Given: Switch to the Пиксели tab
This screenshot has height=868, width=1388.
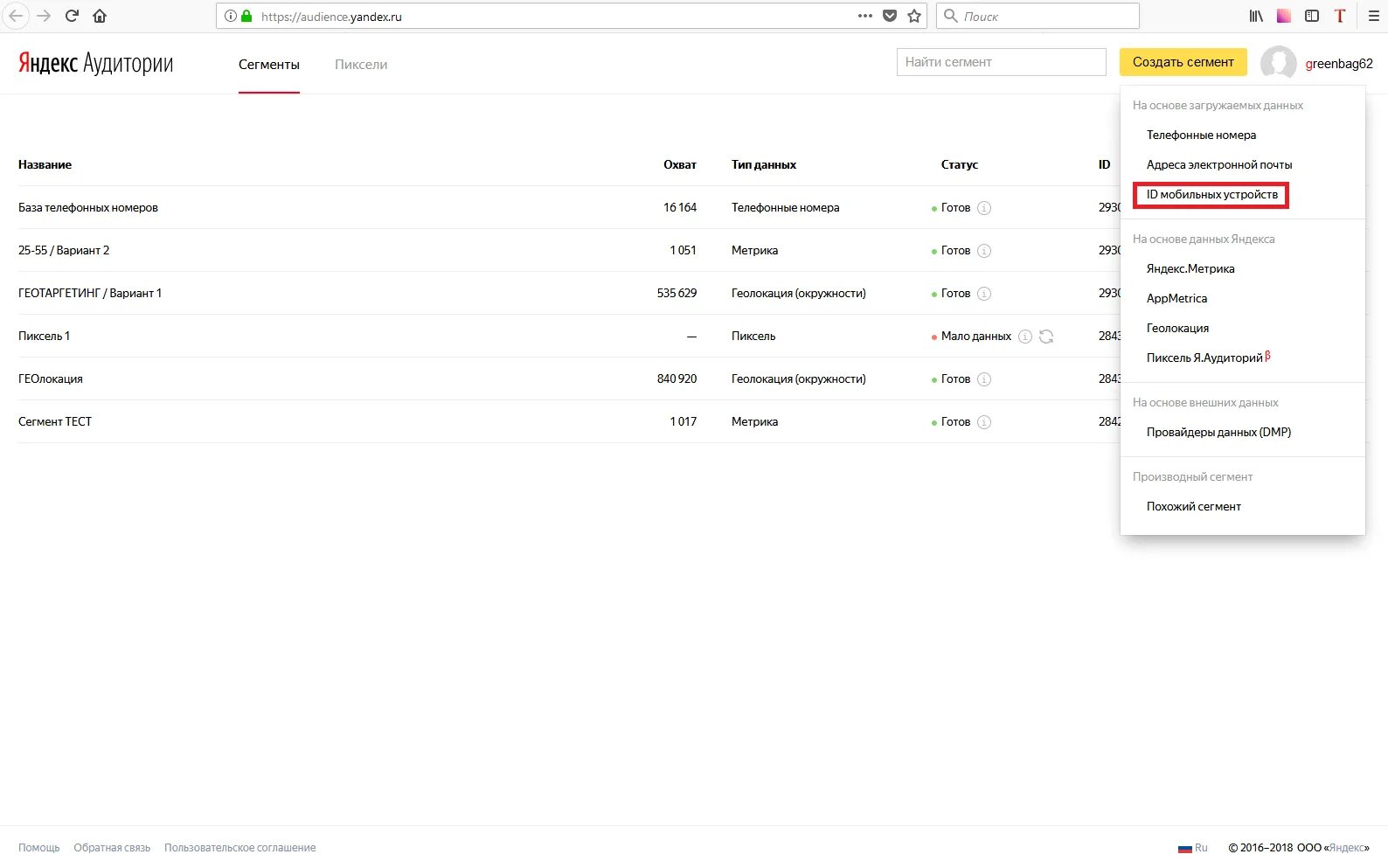Looking at the screenshot, I should [361, 64].
